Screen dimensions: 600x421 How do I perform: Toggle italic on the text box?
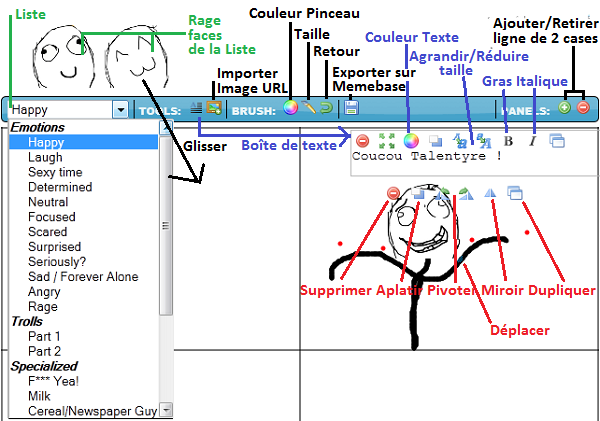pos(532,141)
